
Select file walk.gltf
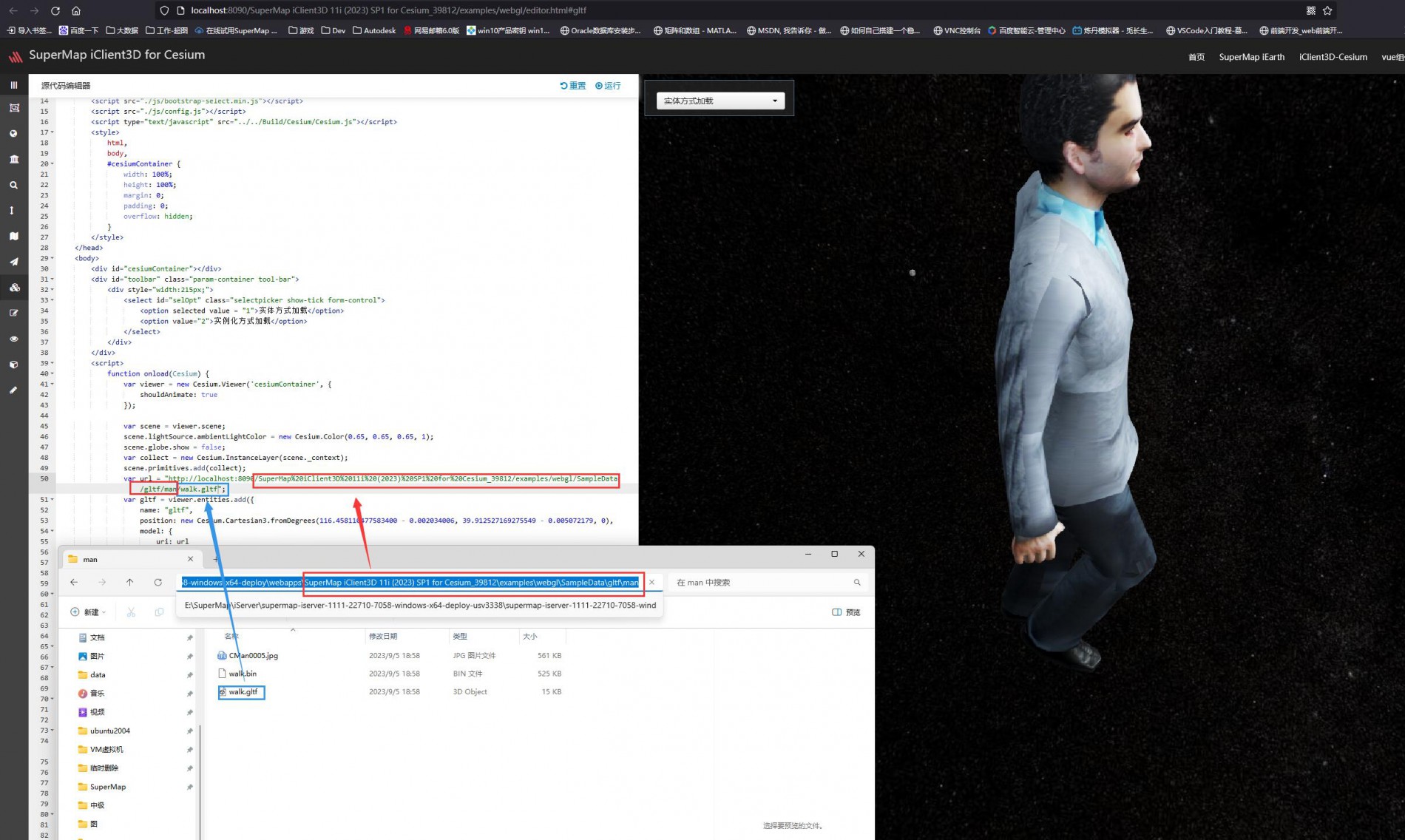coord(238,692)
